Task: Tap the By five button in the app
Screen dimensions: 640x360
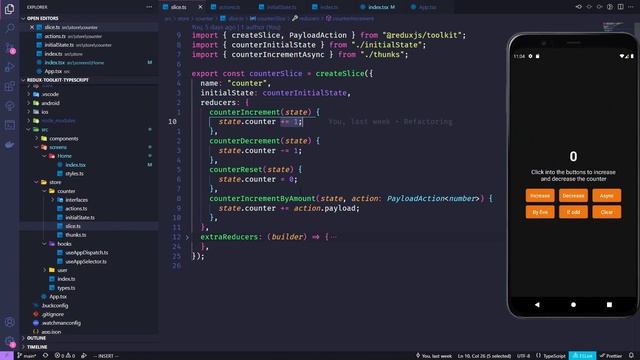Action: [540, 212]
